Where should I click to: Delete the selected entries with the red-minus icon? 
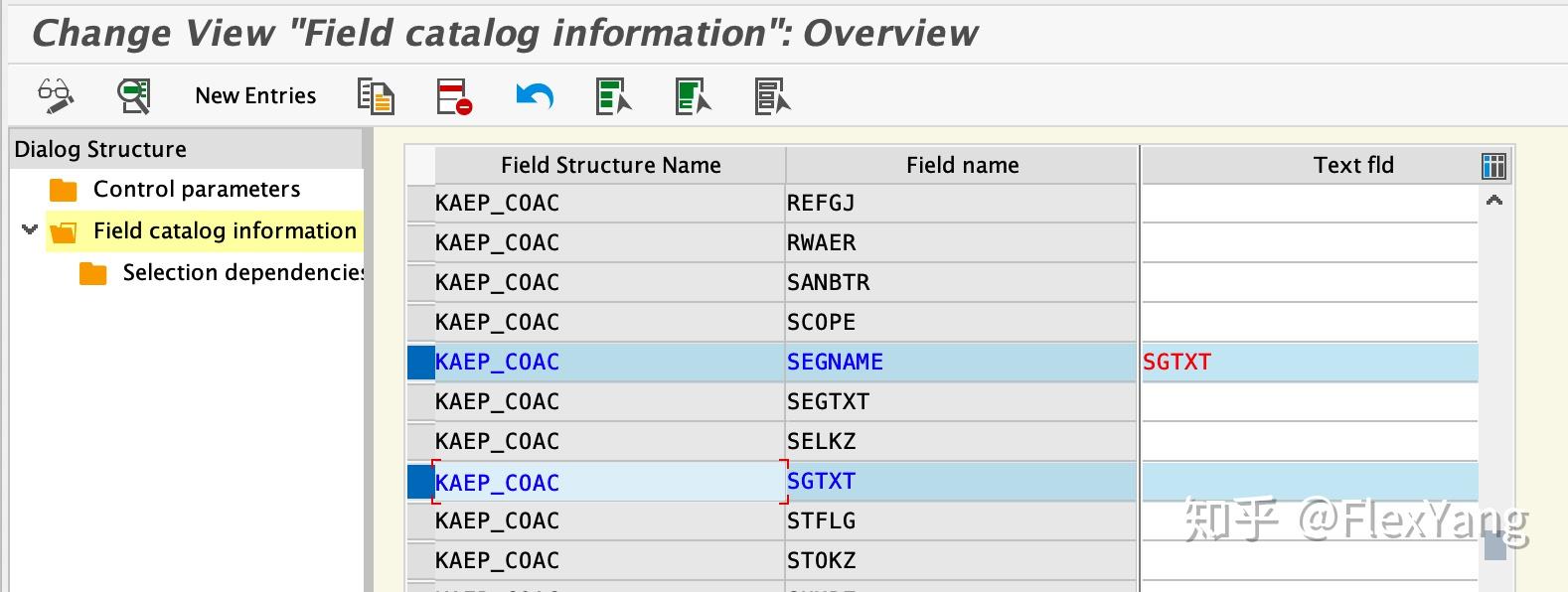tap(454, 96)
